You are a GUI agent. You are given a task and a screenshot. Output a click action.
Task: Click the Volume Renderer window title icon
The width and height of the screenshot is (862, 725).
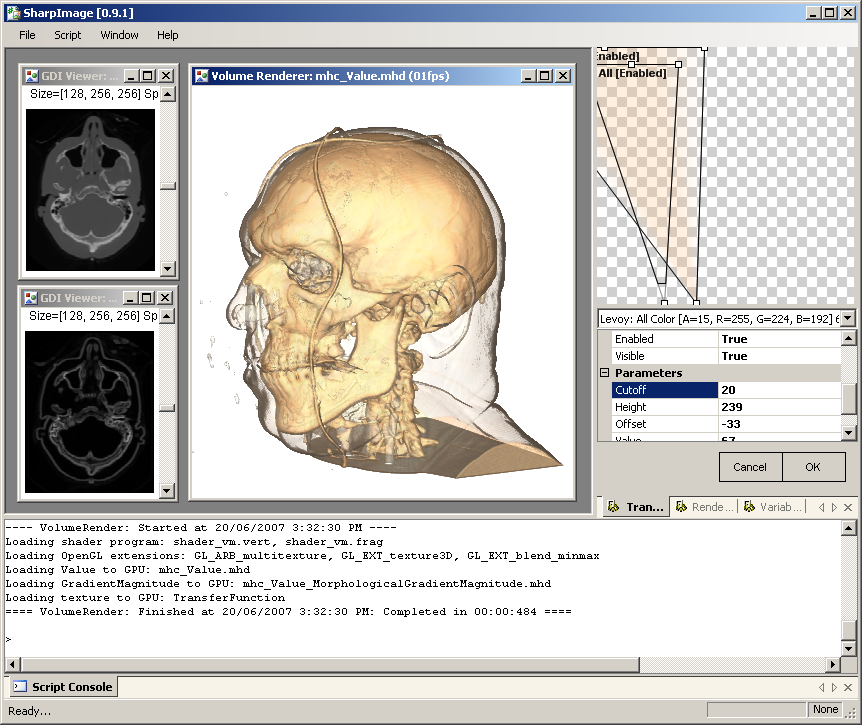coord(201,76)
